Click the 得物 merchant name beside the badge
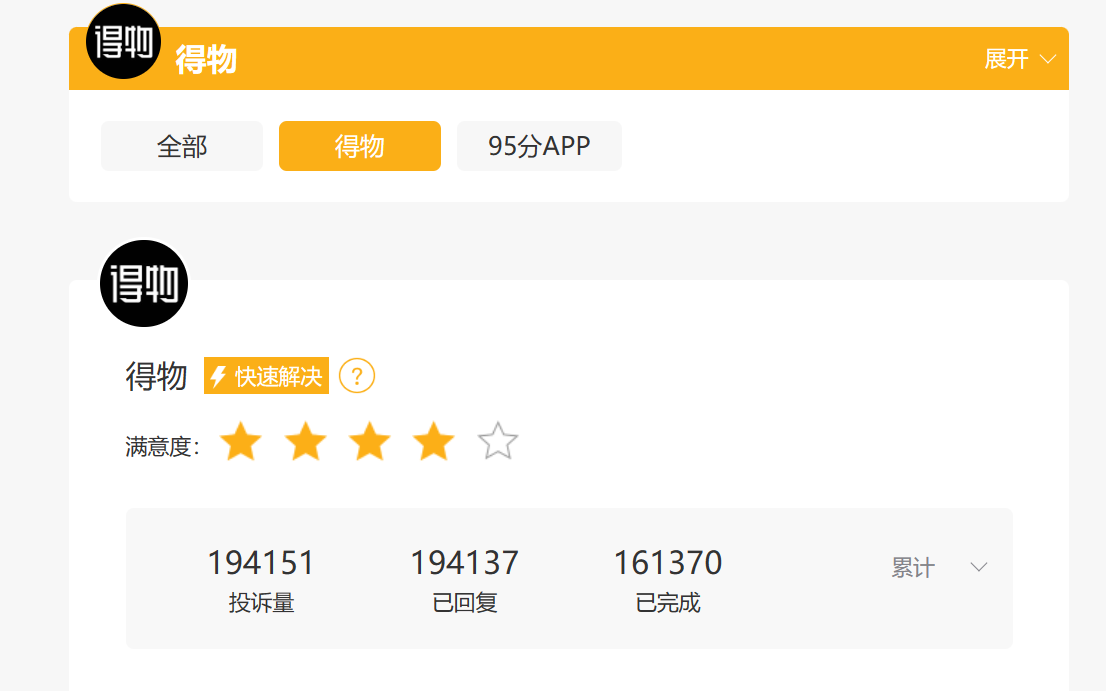The height and width of the screenshot is (691, 1106). [x=157, y=376]
